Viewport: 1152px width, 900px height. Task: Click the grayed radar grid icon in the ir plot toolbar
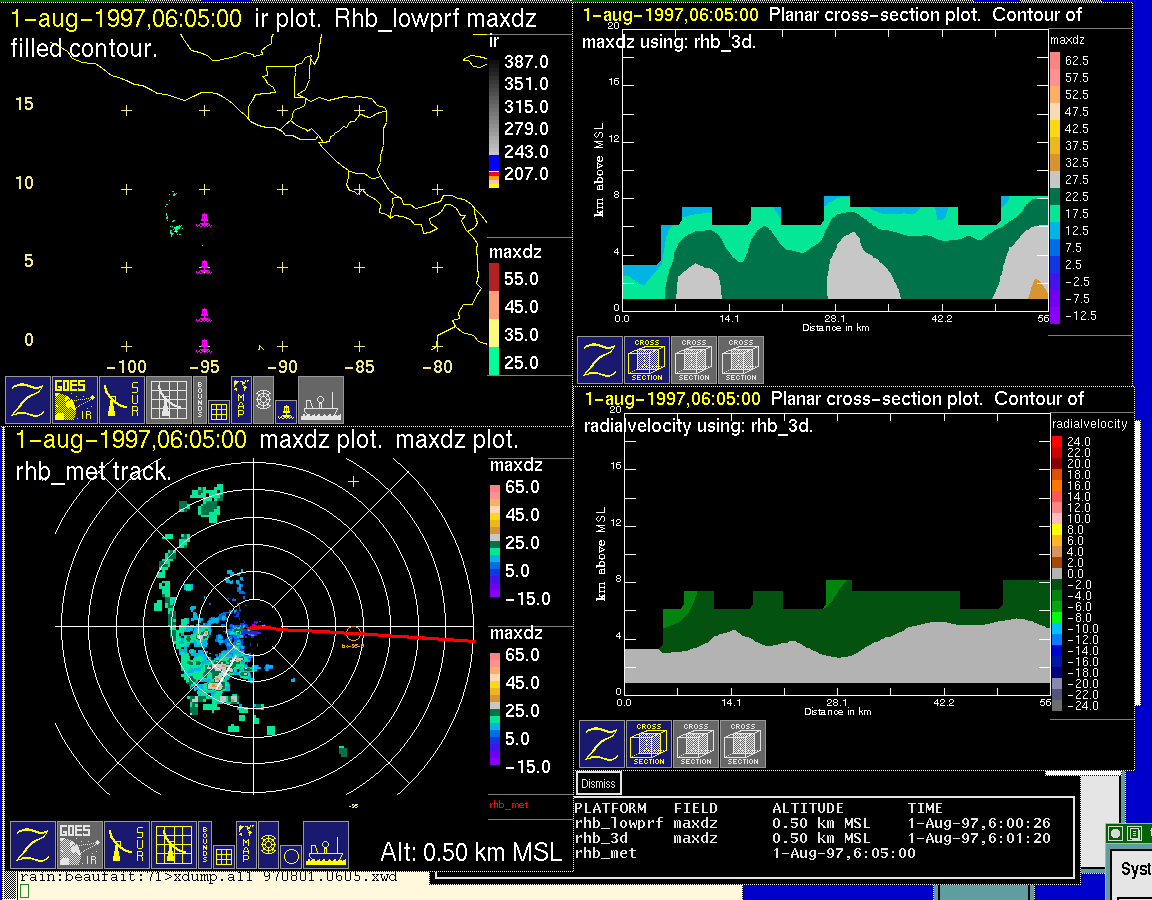coord(168,400)
